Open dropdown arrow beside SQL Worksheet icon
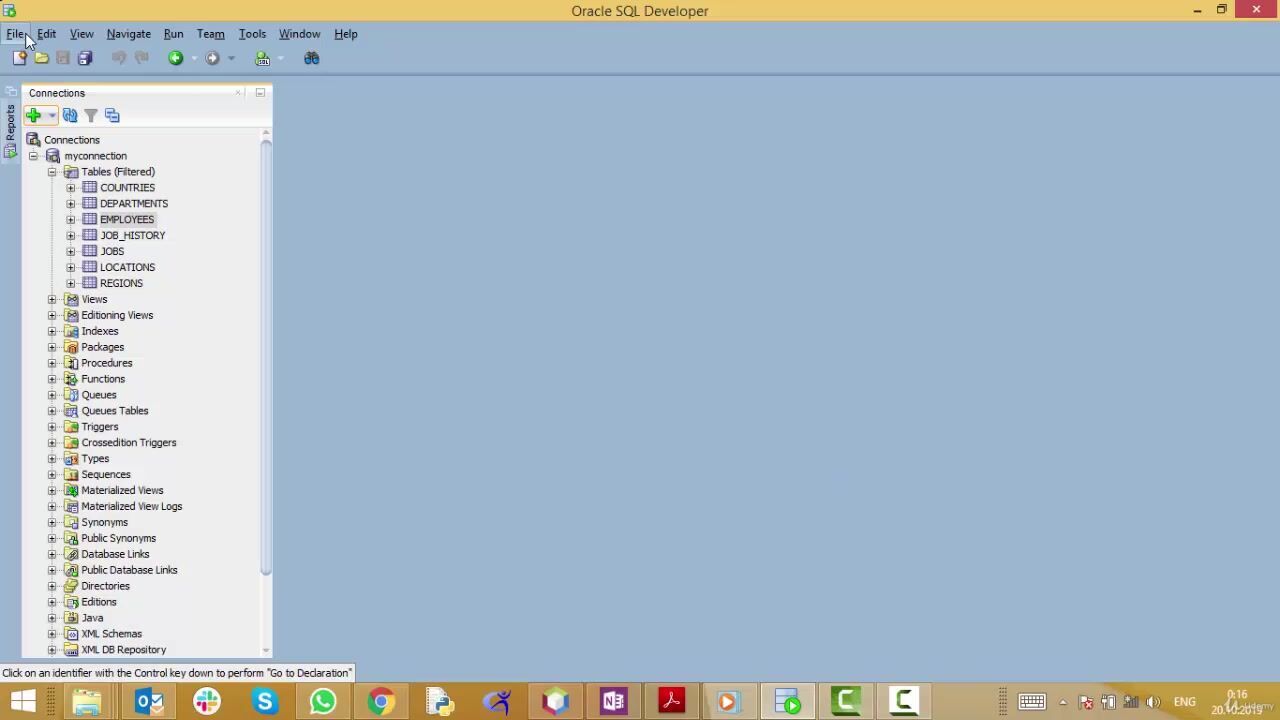 point(281,58)
